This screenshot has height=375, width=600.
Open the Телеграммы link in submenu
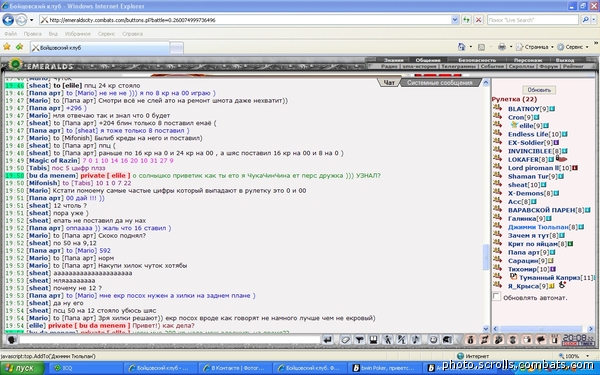(x=458, y=66)
